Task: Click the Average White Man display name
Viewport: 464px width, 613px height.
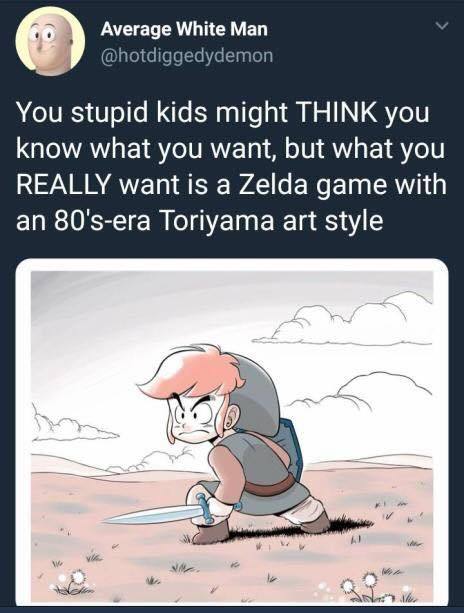Action: pyautogui.click(x=184, y=29)
